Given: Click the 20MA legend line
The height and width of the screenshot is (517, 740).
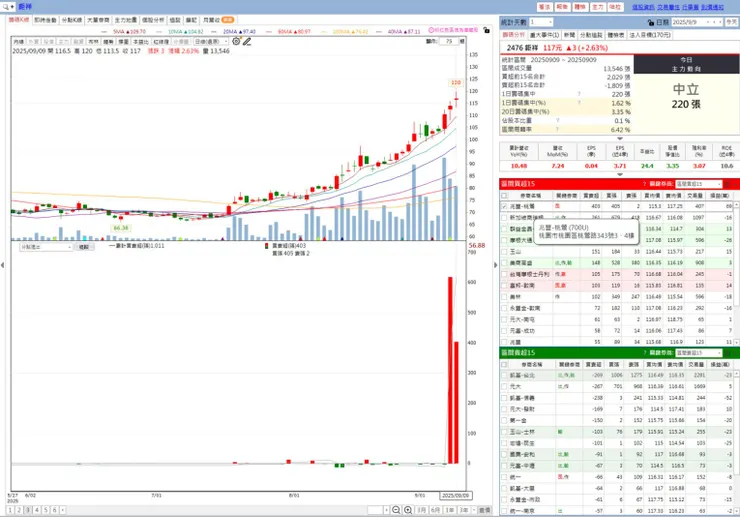Looking at the screenshot, I should (234, 32).
